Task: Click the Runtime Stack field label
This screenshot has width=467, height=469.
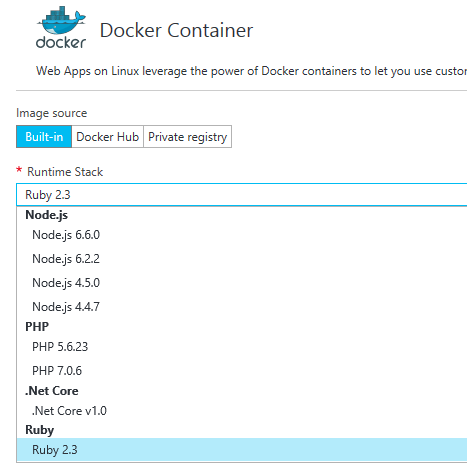Action: tap(65, 172)
